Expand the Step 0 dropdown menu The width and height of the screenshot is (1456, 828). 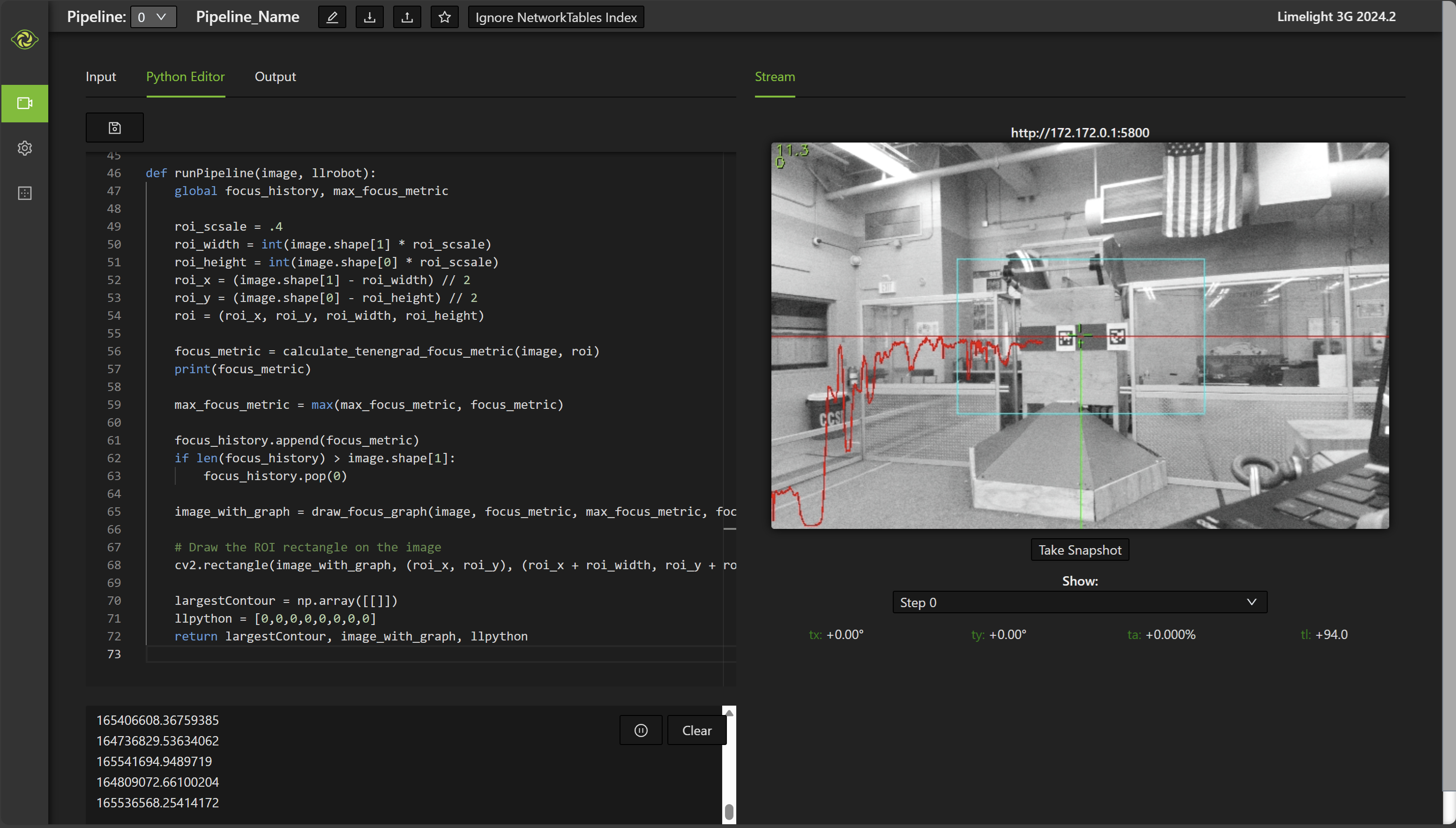click(1080, 602)
